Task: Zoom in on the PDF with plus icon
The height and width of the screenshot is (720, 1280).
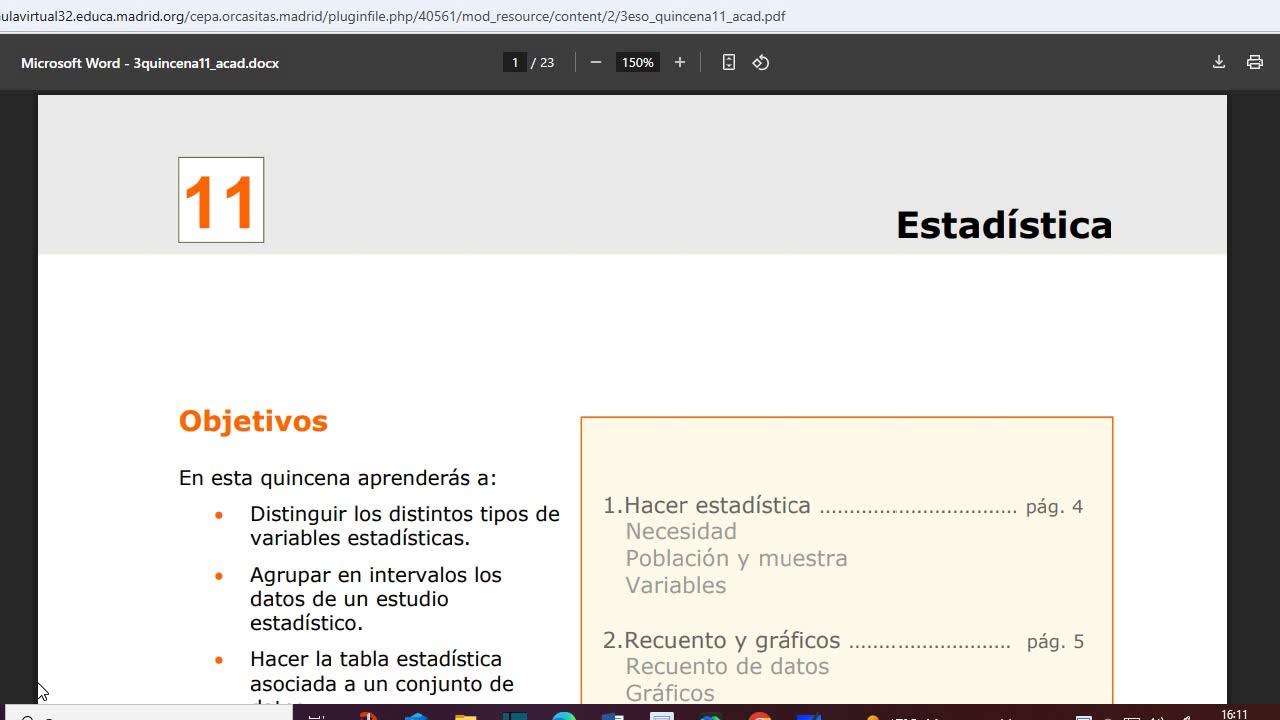Action: 680,62
